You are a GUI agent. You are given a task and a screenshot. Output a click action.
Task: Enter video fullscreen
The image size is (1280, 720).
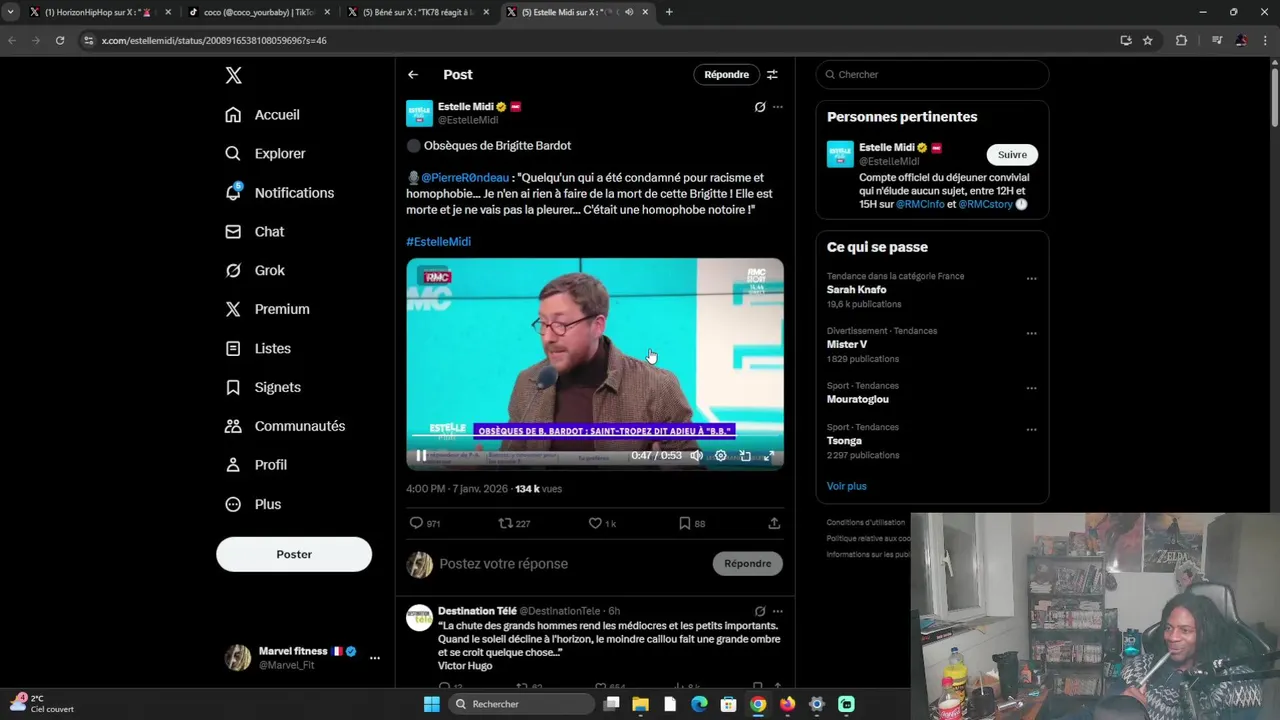point(769,456)
